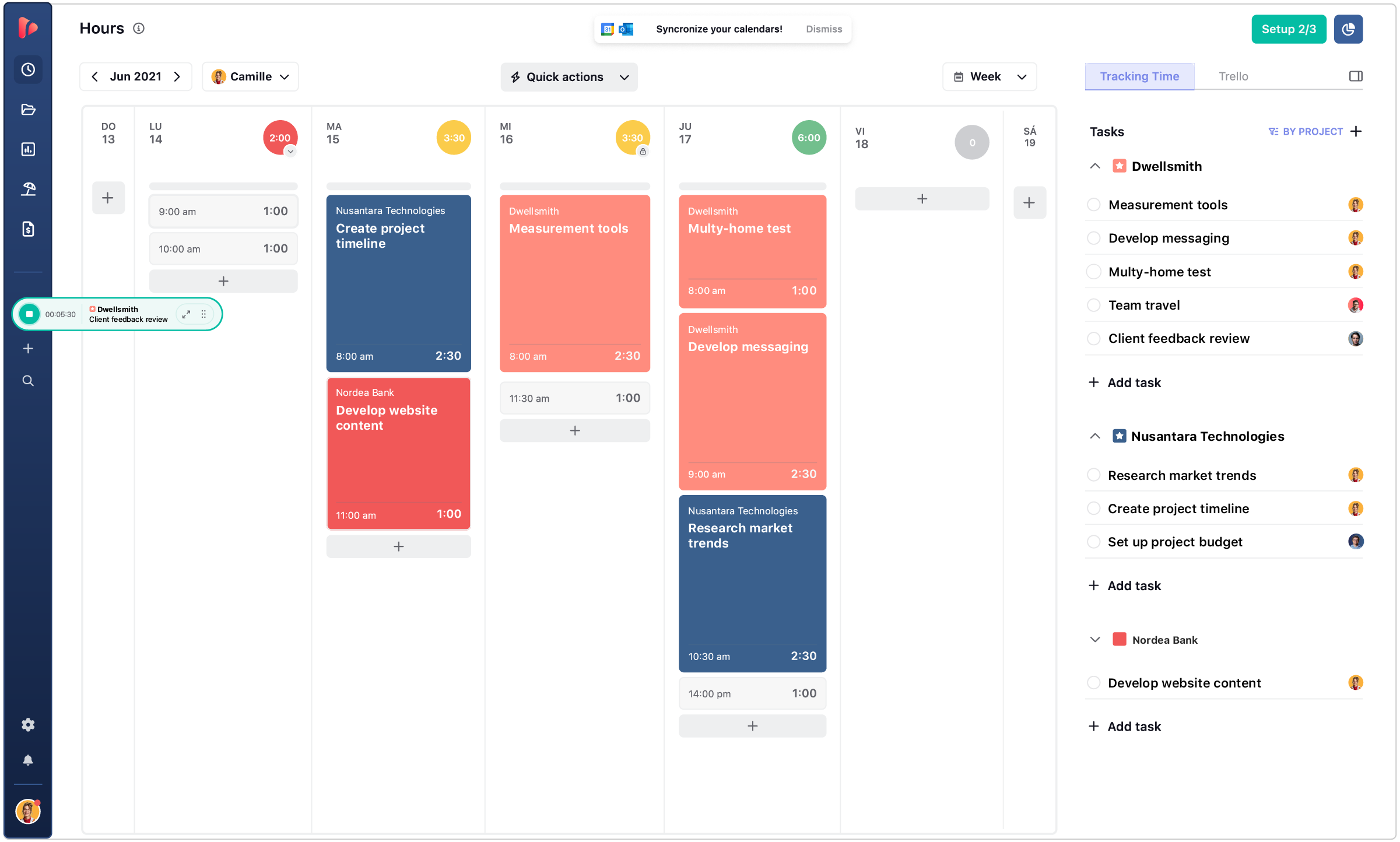Check off Set up project budget task
Viewport: 1400px width, 842px height.
[x=1094, y=542]
